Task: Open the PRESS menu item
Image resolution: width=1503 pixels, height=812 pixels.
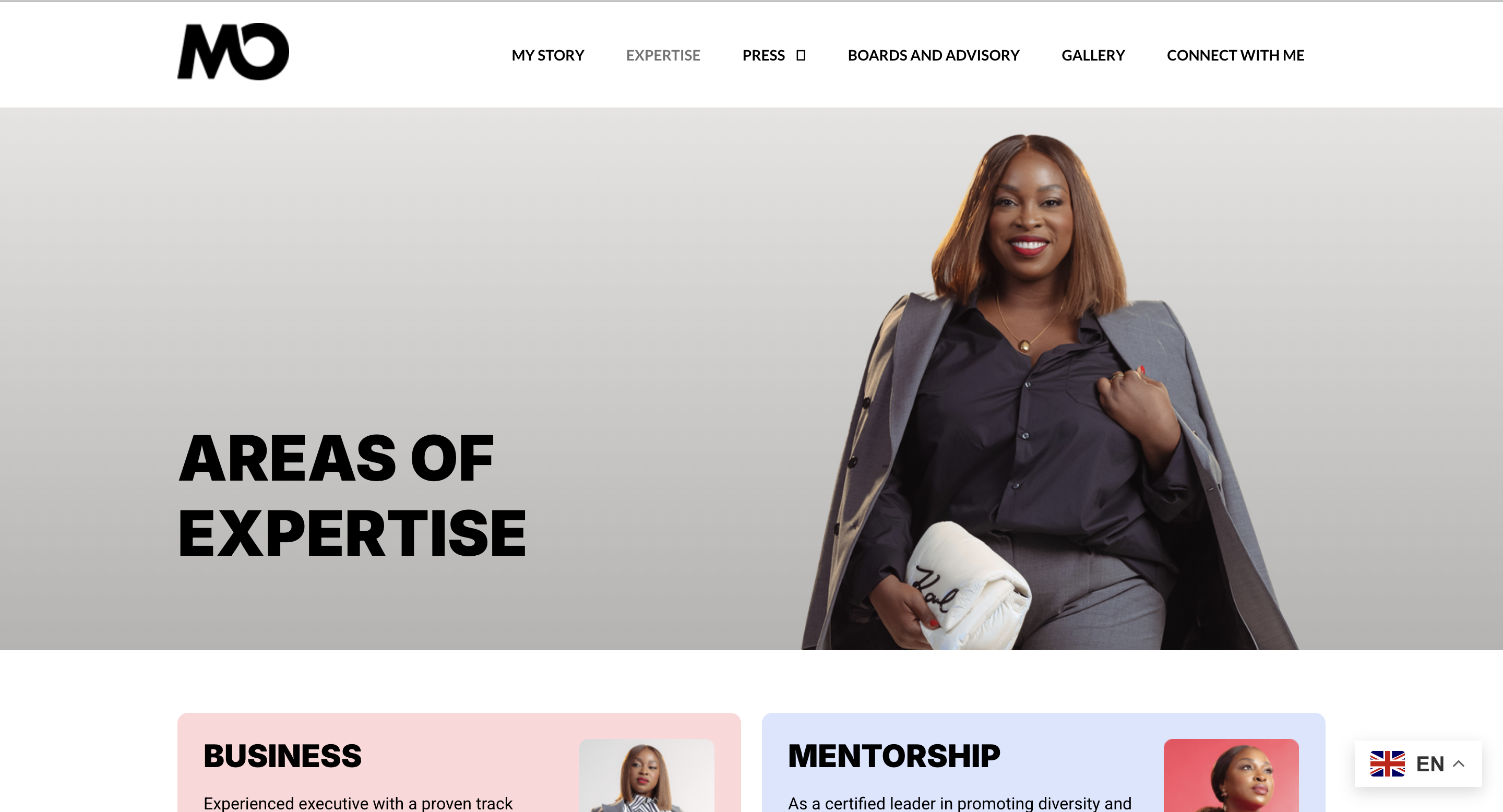Action: click(763, 55)
